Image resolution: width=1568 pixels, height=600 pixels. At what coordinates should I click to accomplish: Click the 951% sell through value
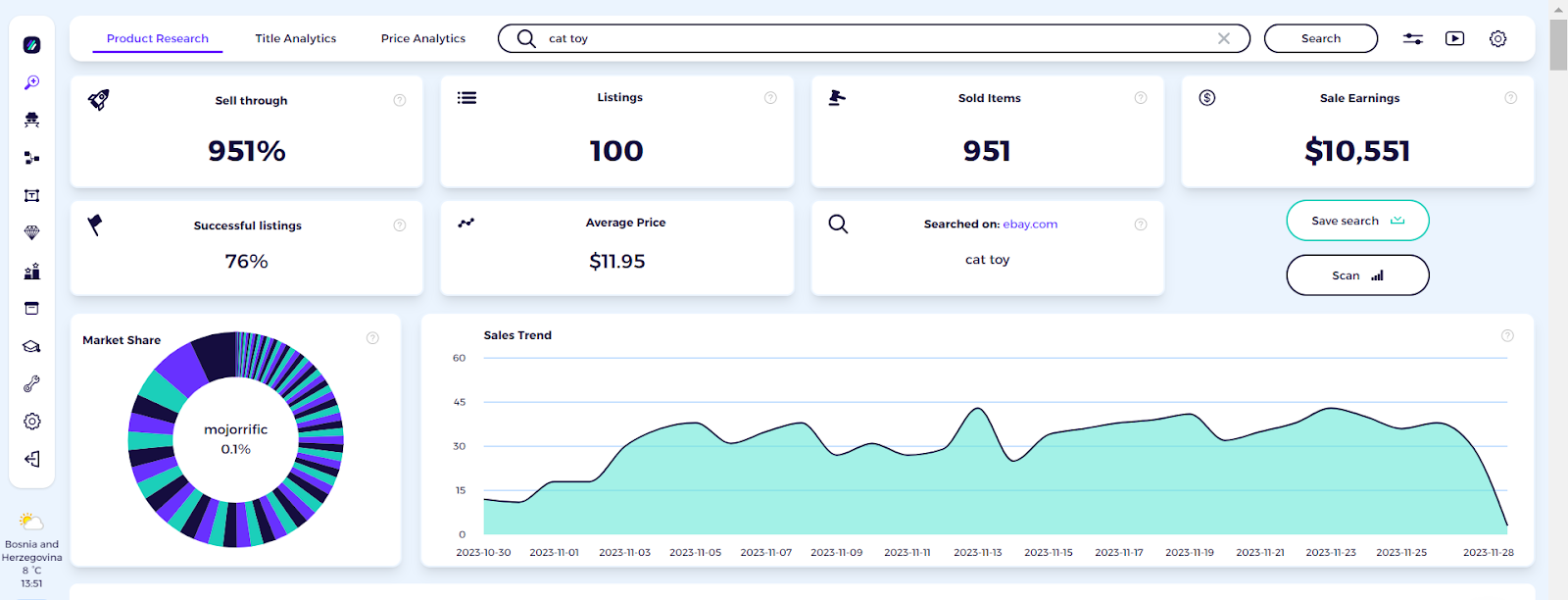click(247, 151)
